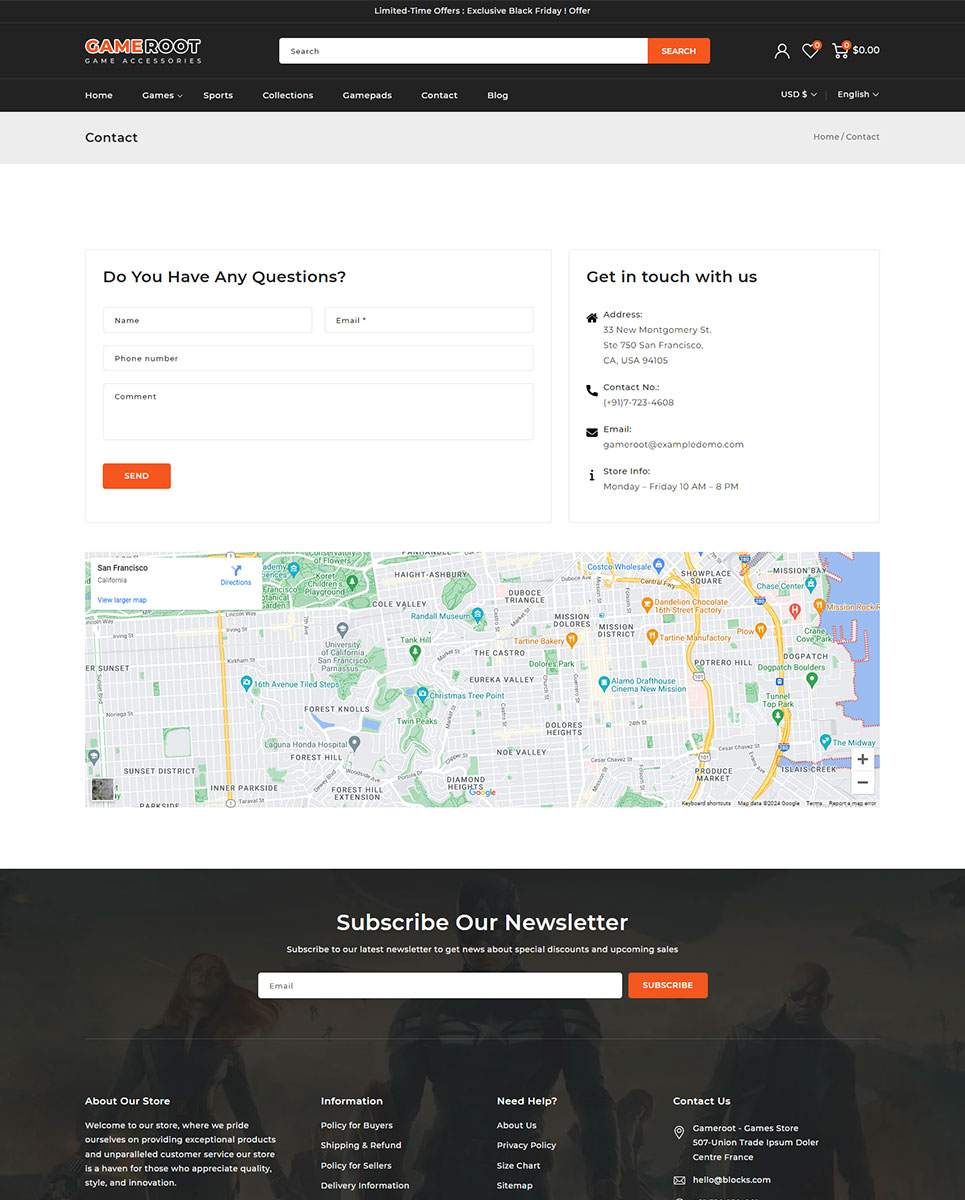
Task: Submit the form with Send button
Action: [137, 476]
